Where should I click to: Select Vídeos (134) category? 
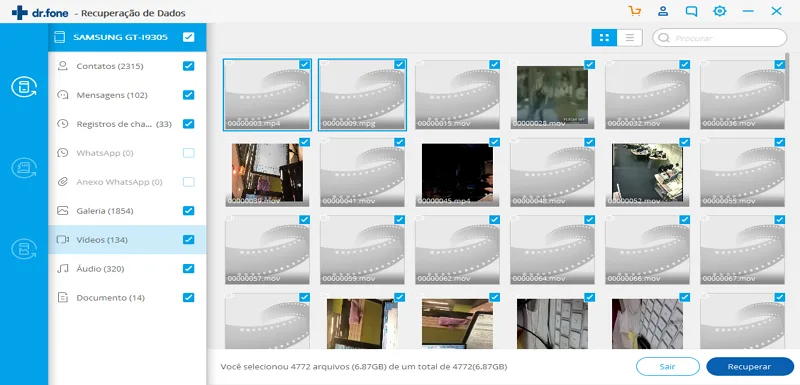[x=127, y=240]
